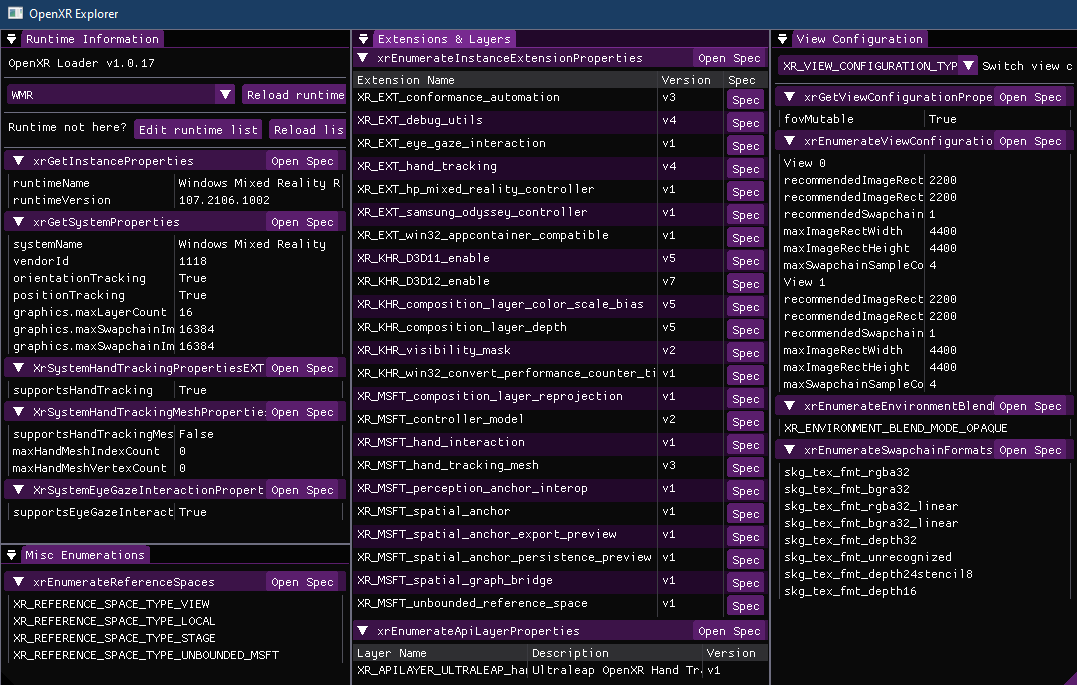Click Spec button for XR_MSFT_controller_model
The width and height of the screenshot is (1077, 685).
click(x=745, y=423)
